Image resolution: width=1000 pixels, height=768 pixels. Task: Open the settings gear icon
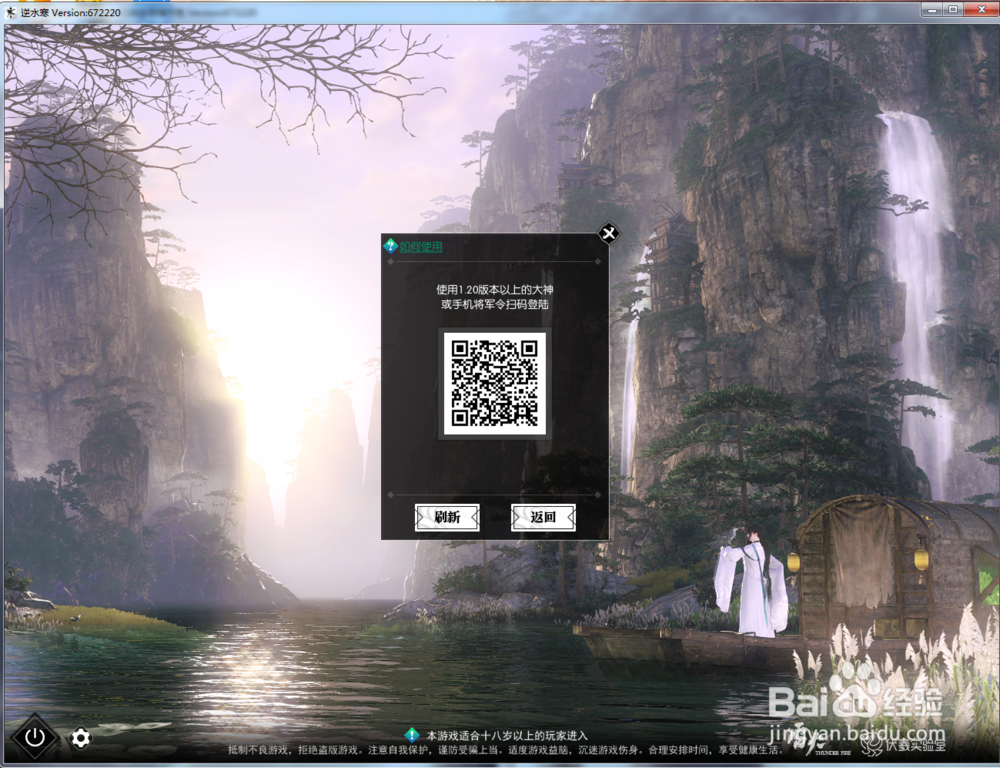80,739
